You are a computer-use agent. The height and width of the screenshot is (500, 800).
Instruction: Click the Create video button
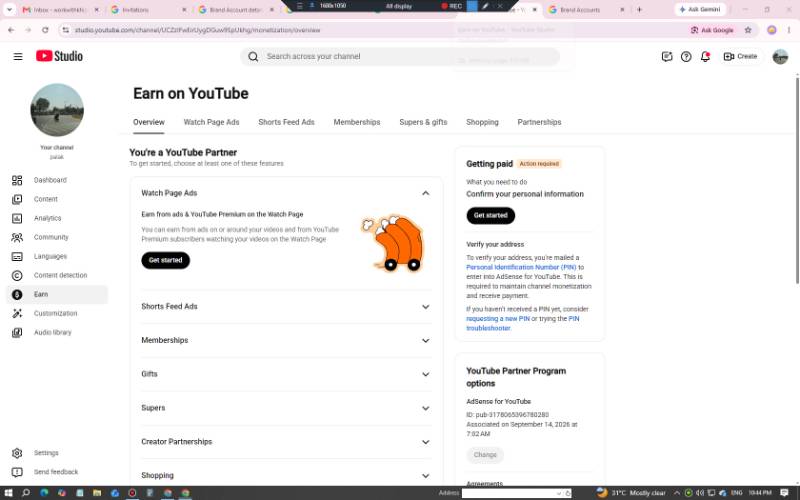point(740,57)
